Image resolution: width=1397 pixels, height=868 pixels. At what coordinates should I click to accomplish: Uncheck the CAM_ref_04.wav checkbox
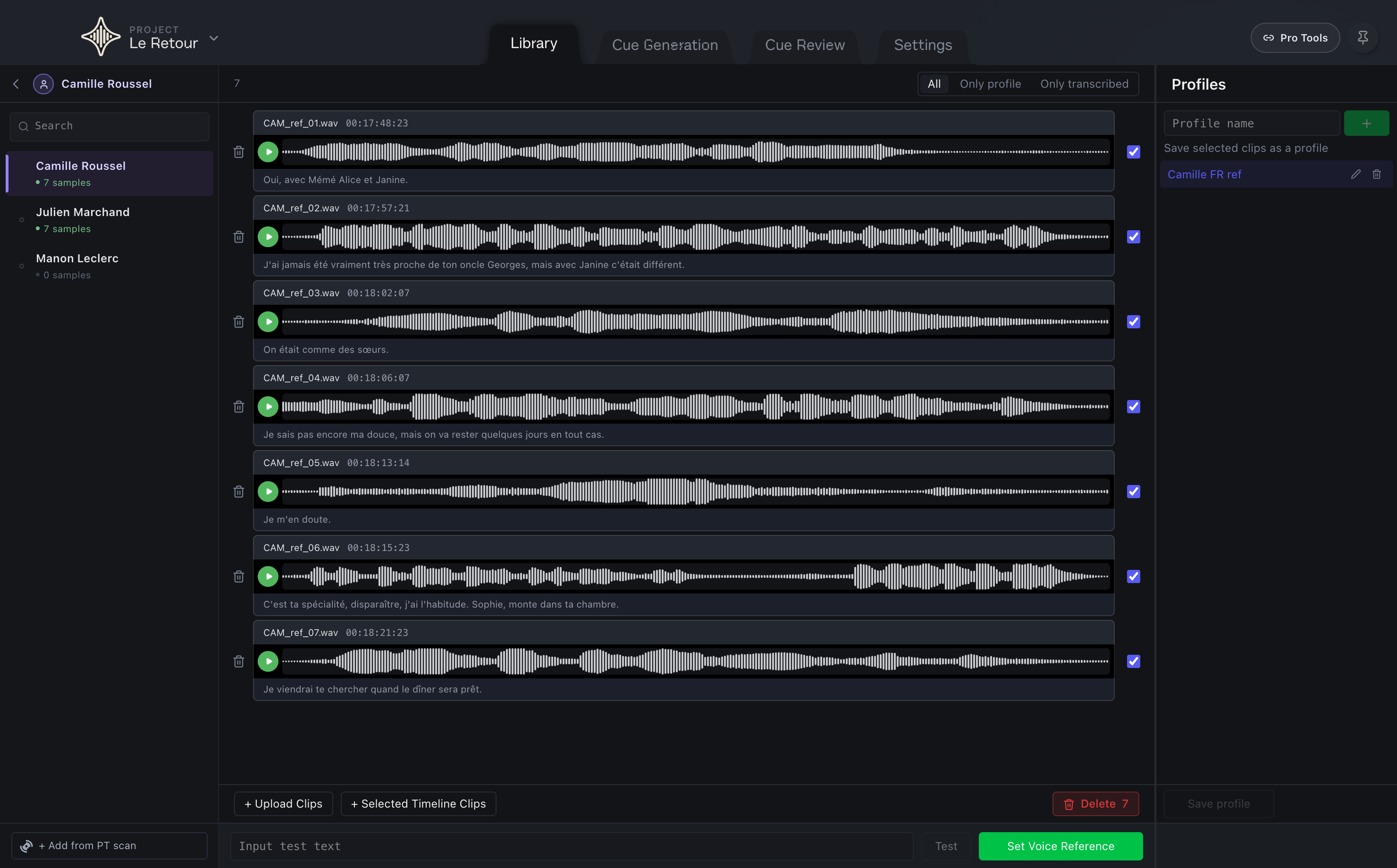[x=1134, y=407]
